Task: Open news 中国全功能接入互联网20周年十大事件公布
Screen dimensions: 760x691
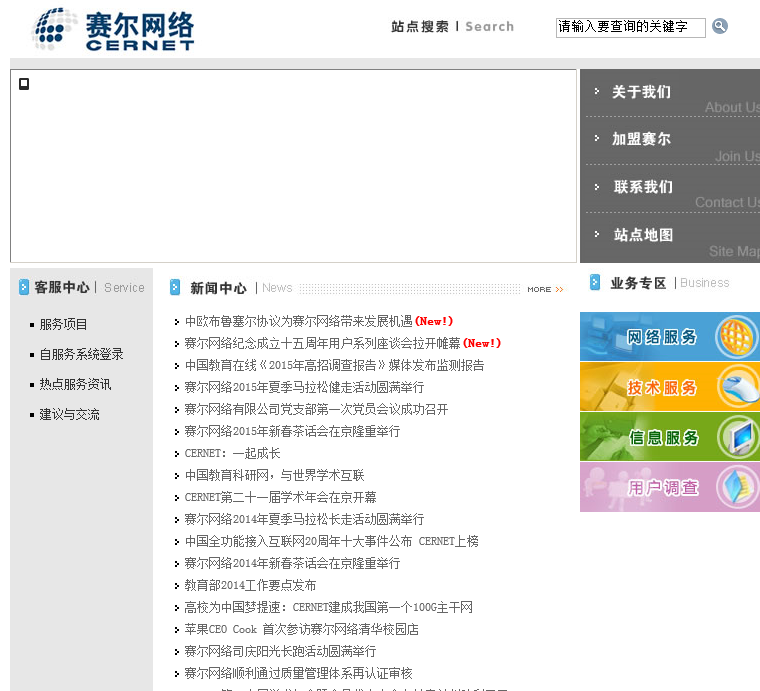Action: tap(332, 541)
